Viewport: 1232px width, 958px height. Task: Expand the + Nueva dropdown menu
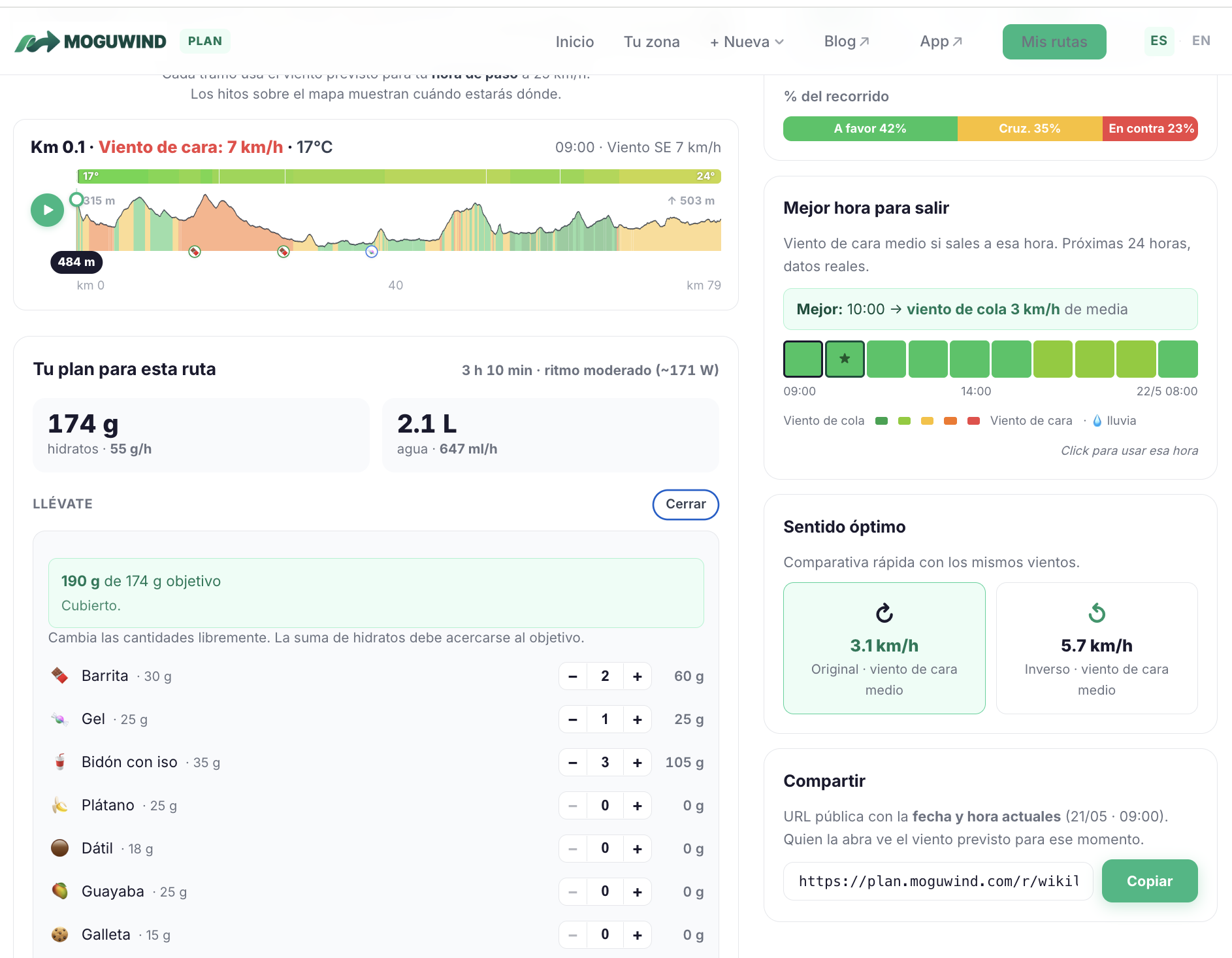pyautogui.click(x=747, y=42)
